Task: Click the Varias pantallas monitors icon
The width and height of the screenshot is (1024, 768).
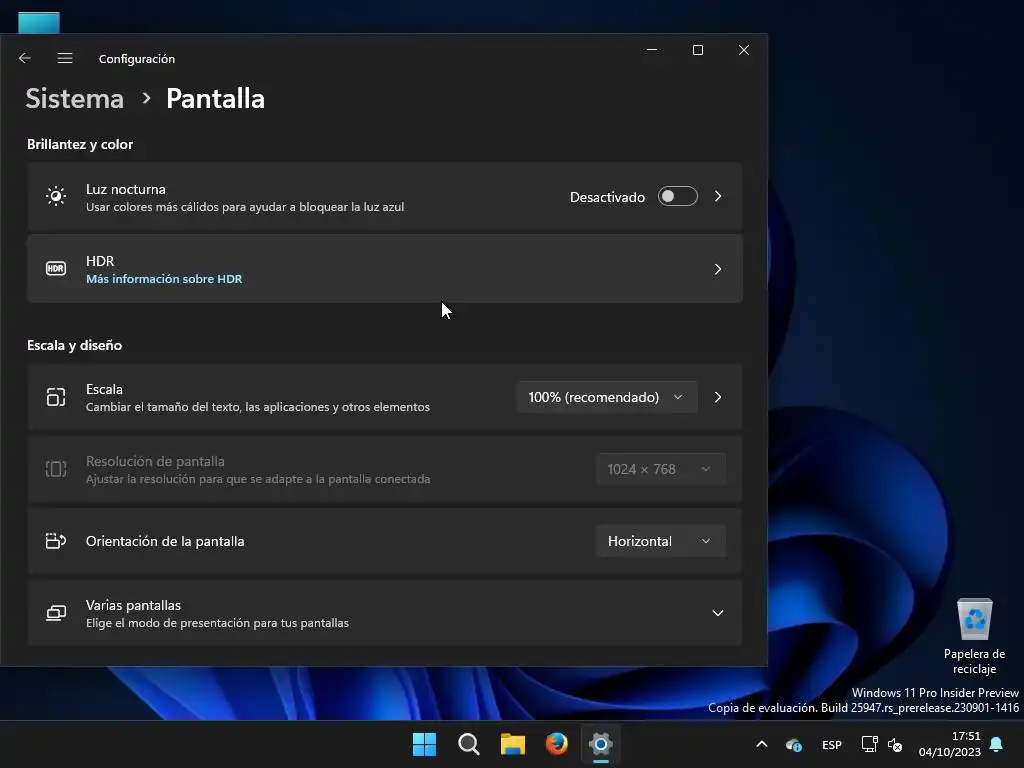Action: tap(56, 613)
